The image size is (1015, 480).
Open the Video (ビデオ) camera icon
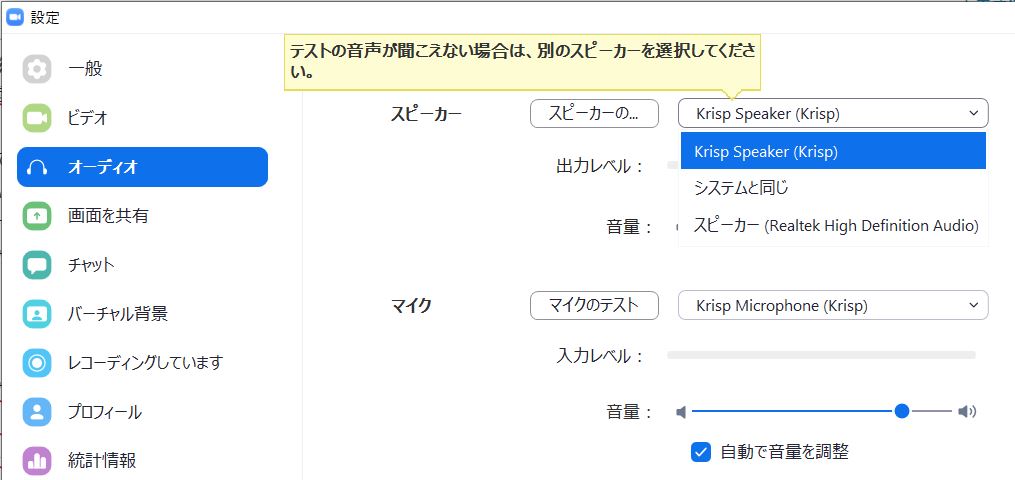point(37,118)
